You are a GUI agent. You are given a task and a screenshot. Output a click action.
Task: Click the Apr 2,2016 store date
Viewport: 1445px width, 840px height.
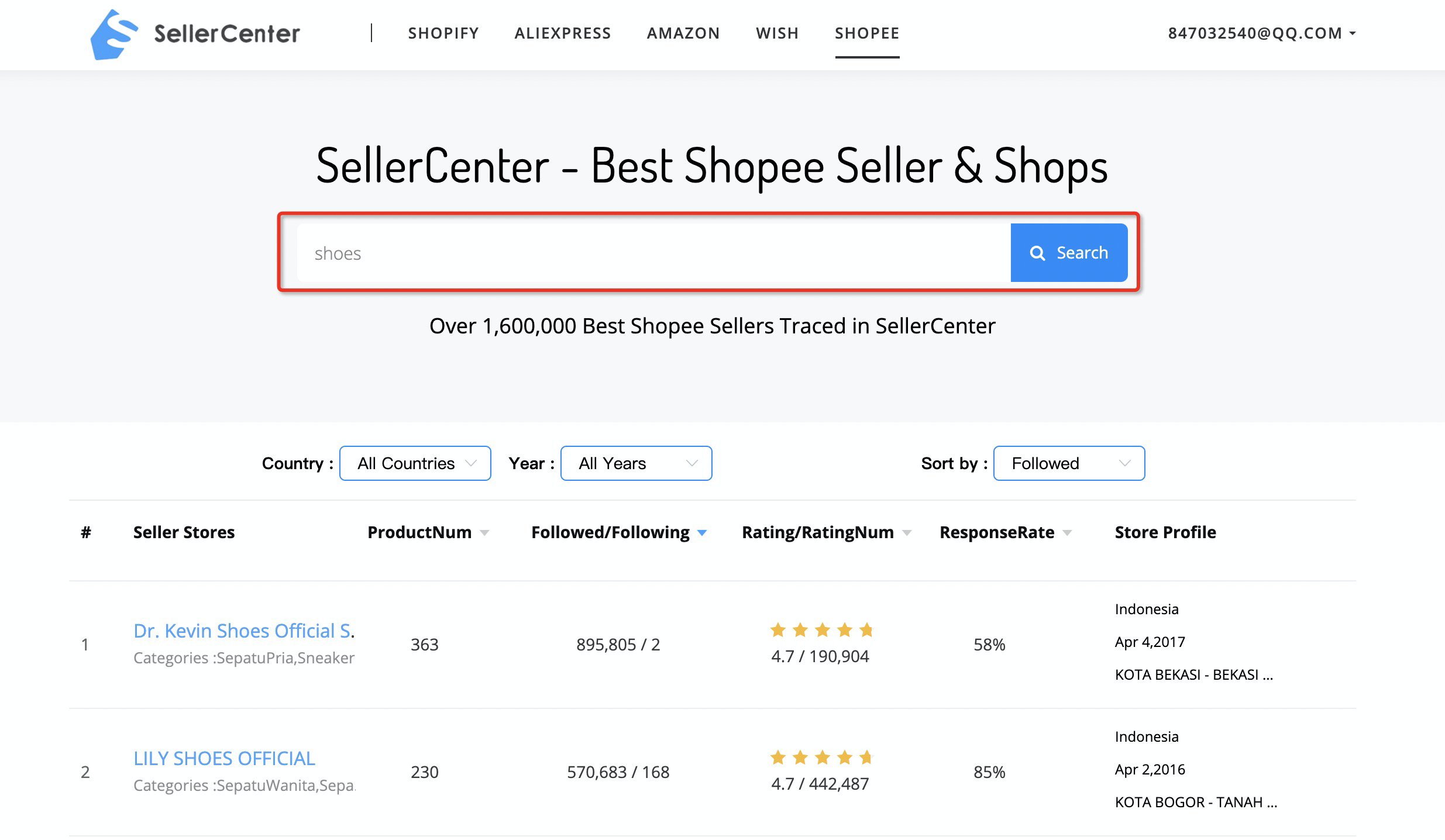[x=1150, y=770]
